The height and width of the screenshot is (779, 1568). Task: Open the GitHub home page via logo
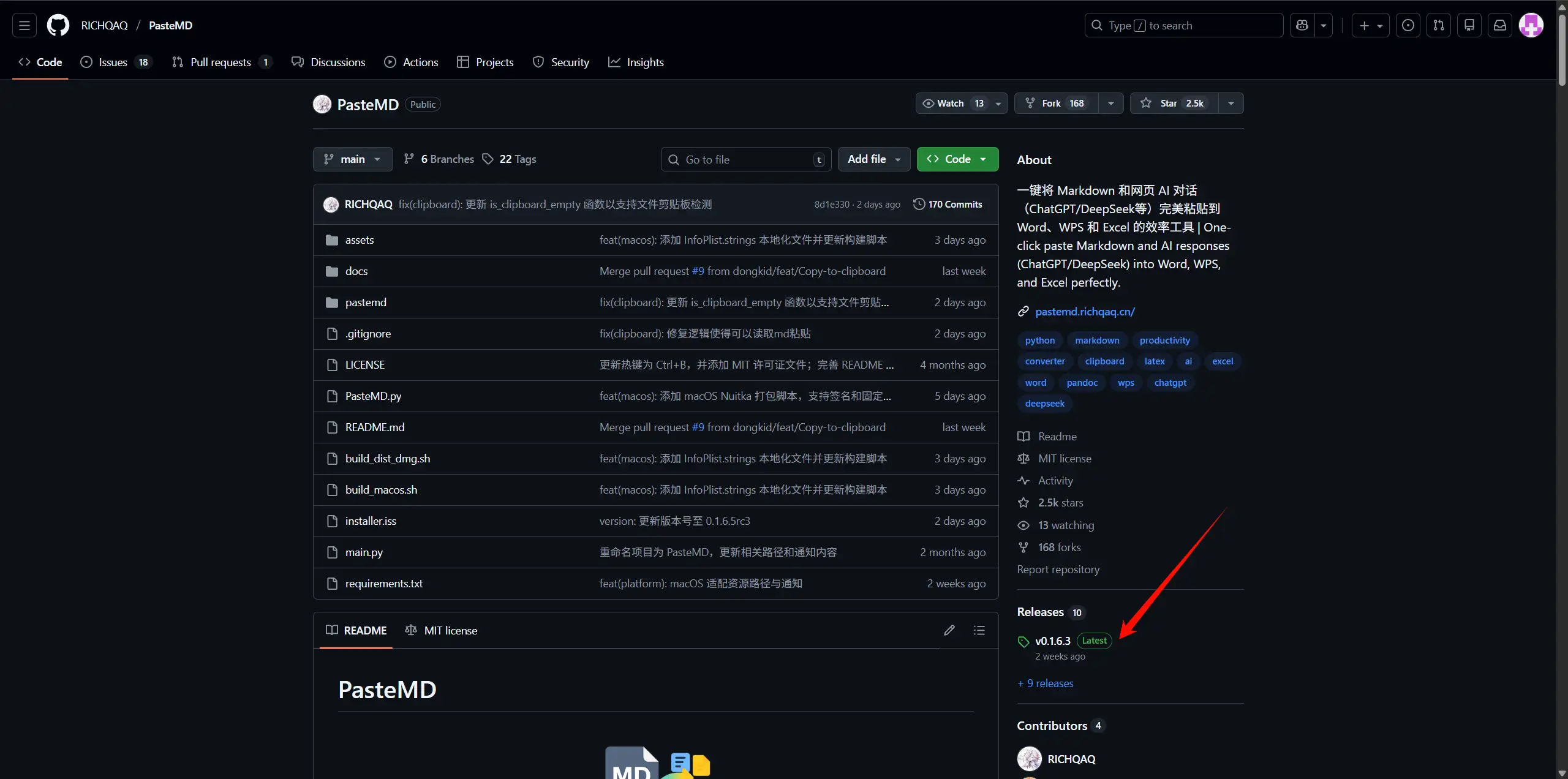coord(58,25)
